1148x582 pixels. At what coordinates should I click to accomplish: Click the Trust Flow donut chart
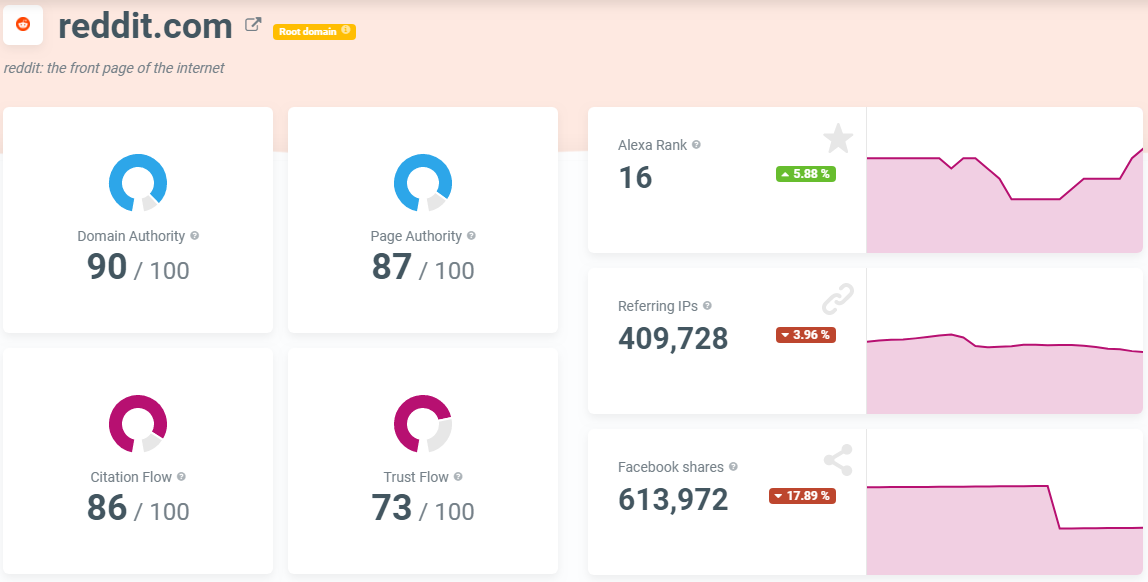tap(423, 424)
